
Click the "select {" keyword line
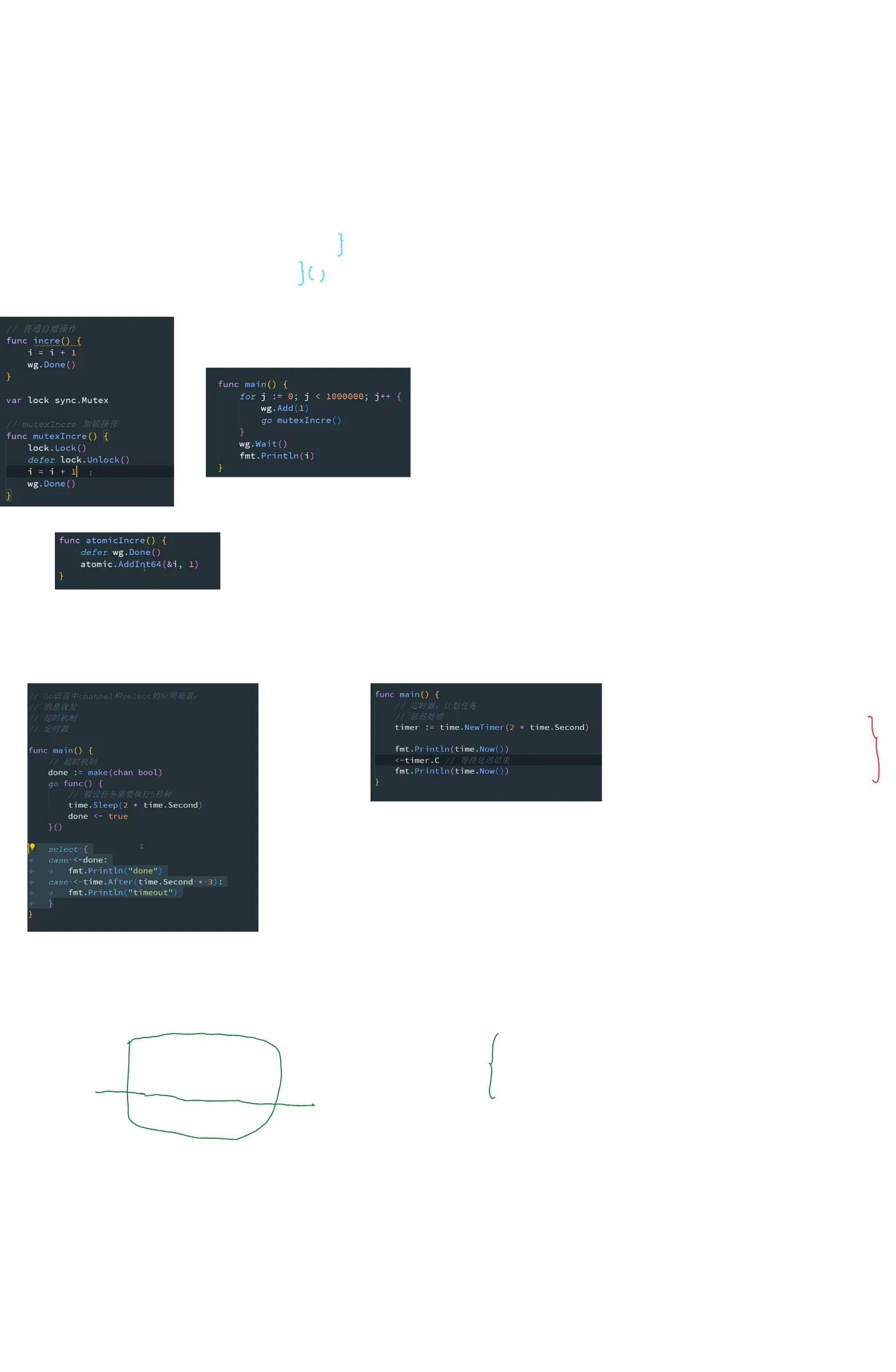[x=68, y=849]
